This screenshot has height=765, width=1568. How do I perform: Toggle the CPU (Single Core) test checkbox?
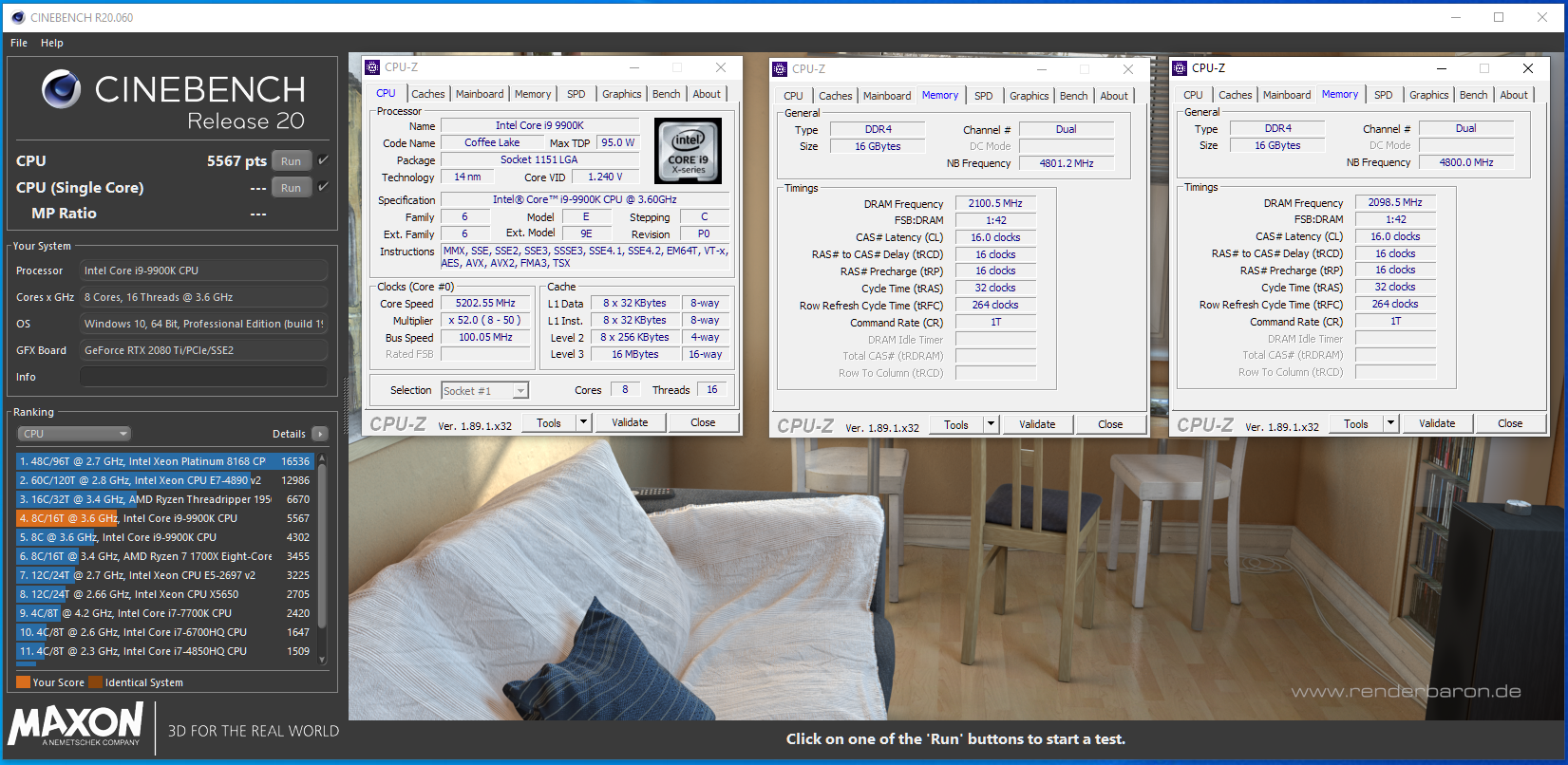click(323, 187)
